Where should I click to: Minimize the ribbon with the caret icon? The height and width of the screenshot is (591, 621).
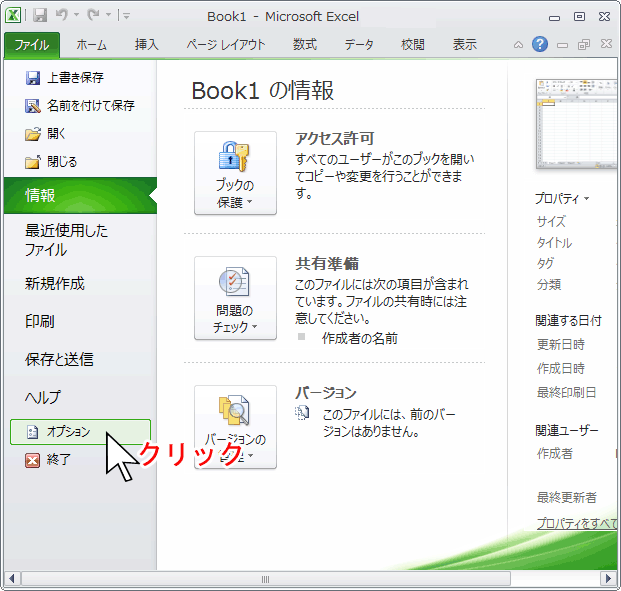[x=518, y=45]
